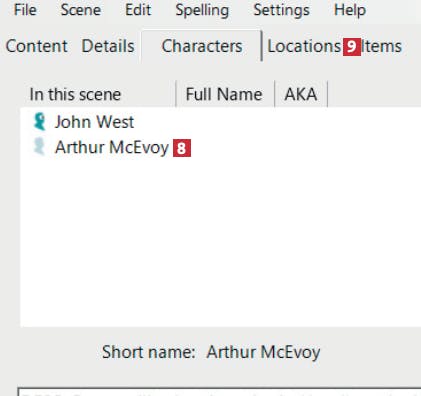Select the Characters tab
421x396 pixels.
click(202, 46)
